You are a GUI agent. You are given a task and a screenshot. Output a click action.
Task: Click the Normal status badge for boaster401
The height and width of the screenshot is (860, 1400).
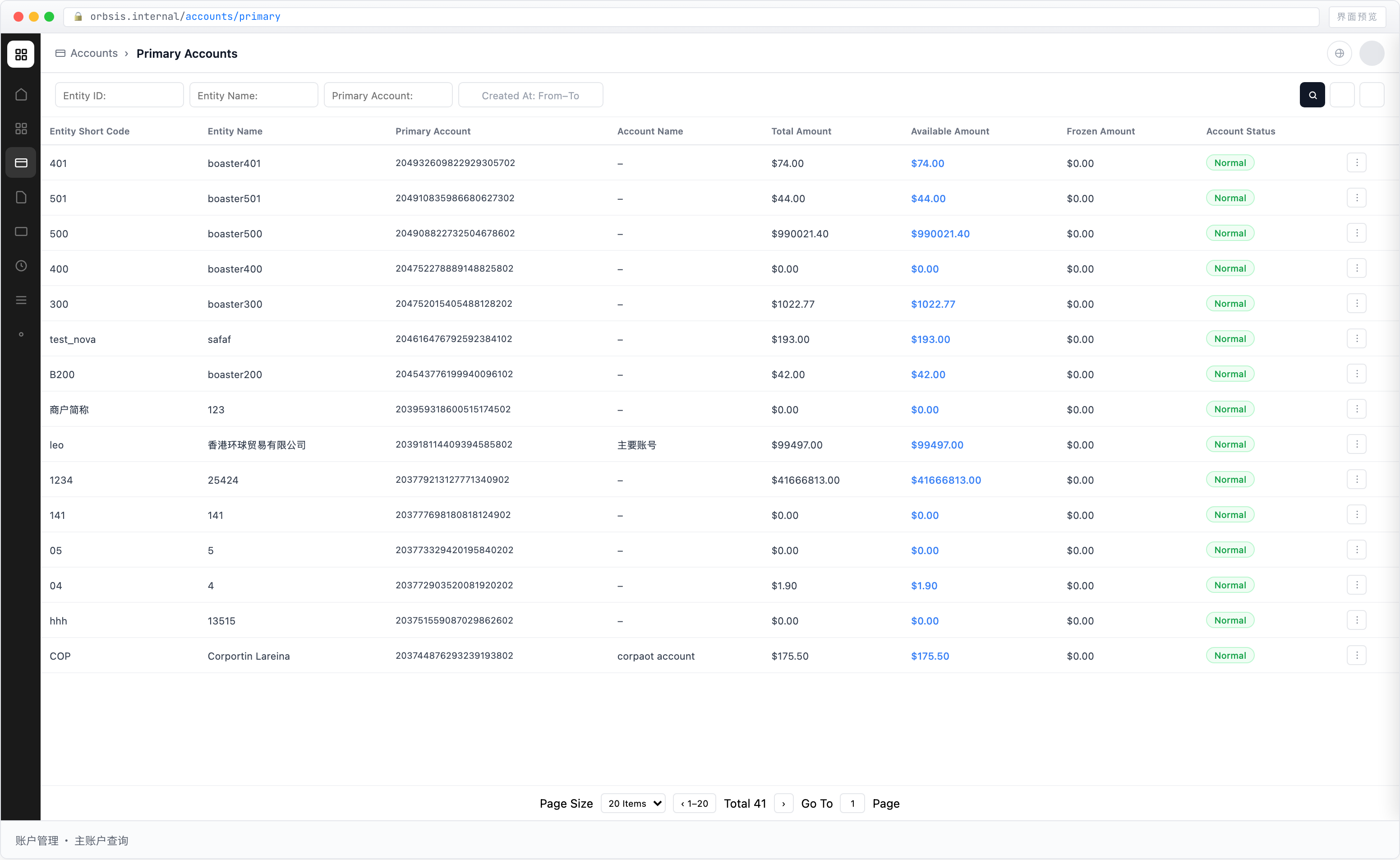tap(1230, 163)
